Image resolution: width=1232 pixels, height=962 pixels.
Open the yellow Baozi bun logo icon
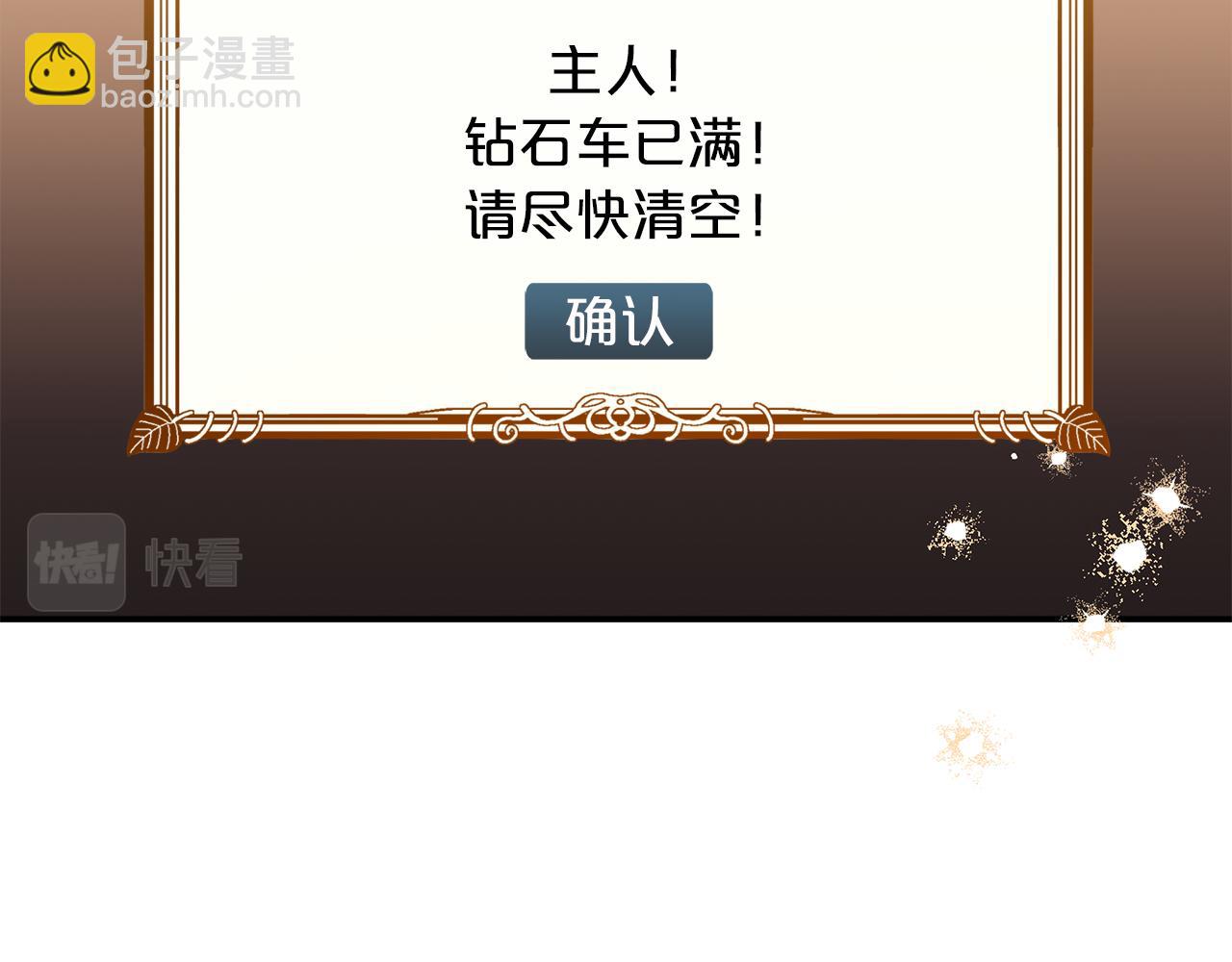pos(60,68)
